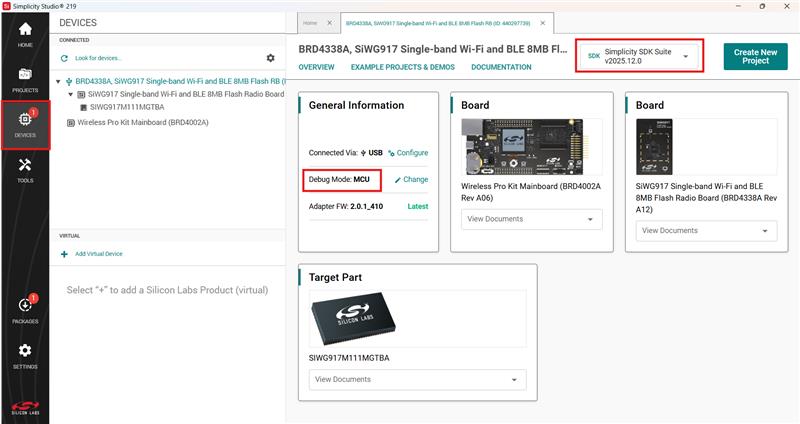
Task: Click the Change link for Debug Mode
Action: pyautogui.click(x=411, y=179)
